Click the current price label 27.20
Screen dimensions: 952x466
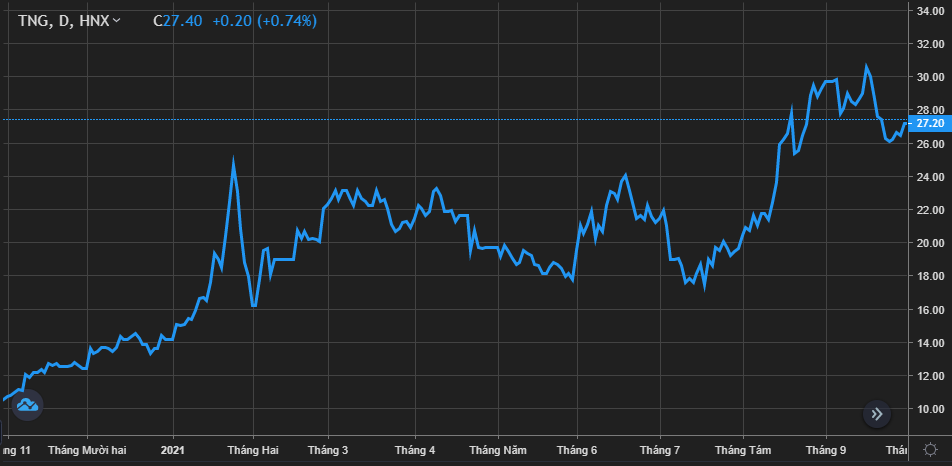[x=930, y=123]
